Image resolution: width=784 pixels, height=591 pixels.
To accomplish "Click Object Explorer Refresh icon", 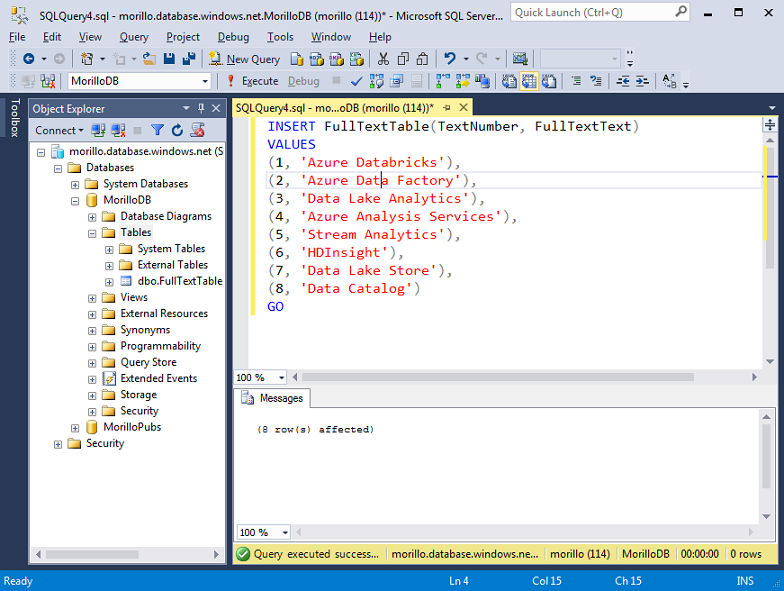I will 178,130.
